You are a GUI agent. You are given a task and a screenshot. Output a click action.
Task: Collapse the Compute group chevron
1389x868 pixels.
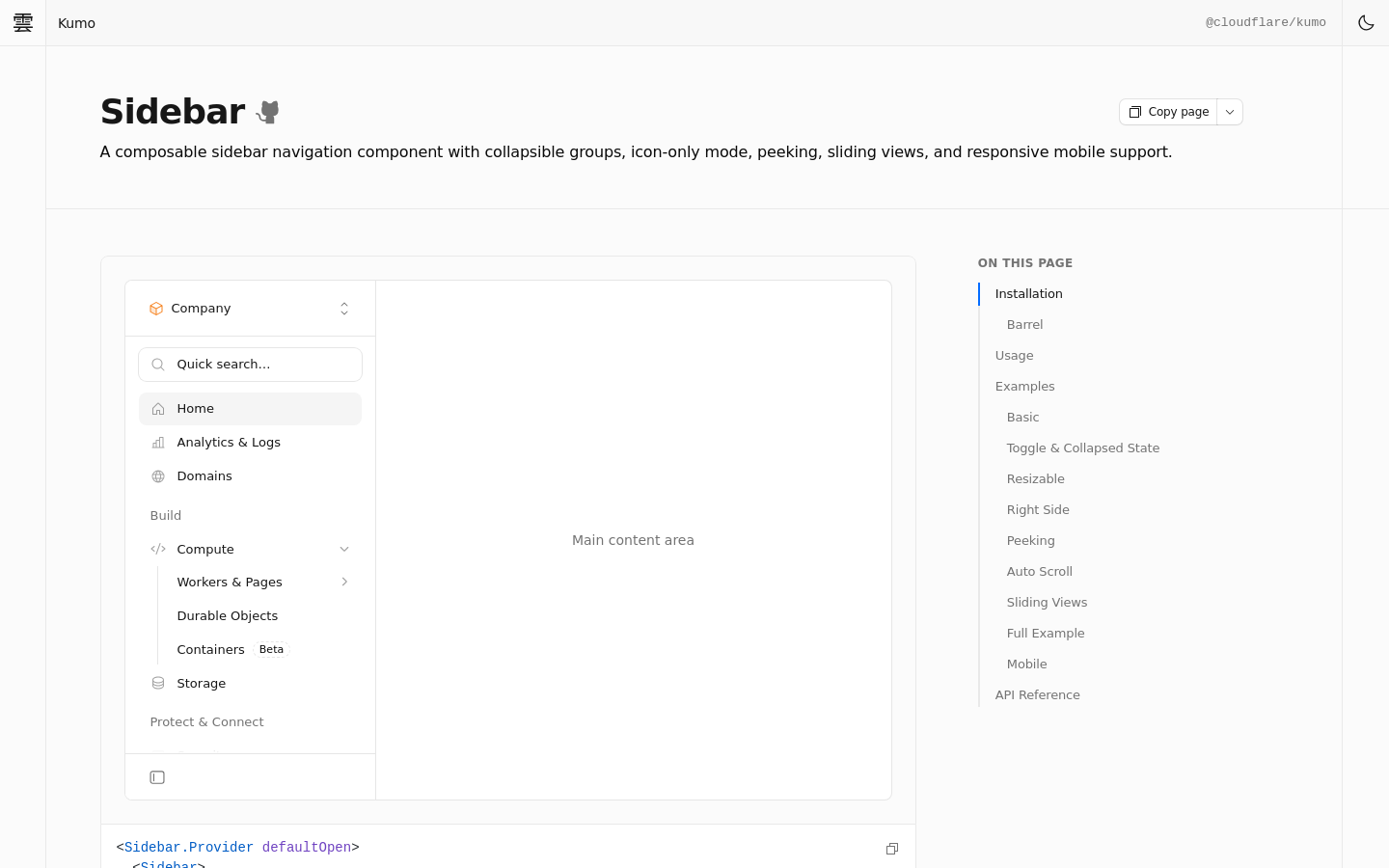[344, 549]
